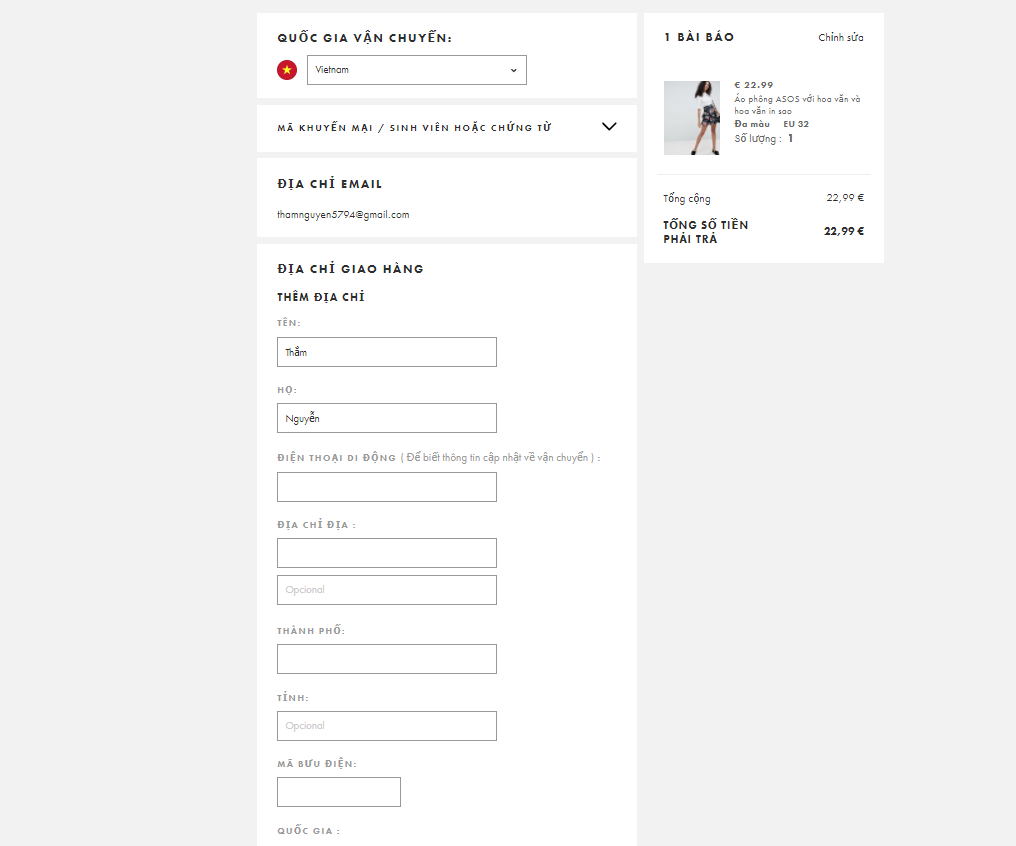Click the Số lượng quantity line
The height and width of the screenshot is (846, 1016).
pyautogui.click(x=763, y=139)
